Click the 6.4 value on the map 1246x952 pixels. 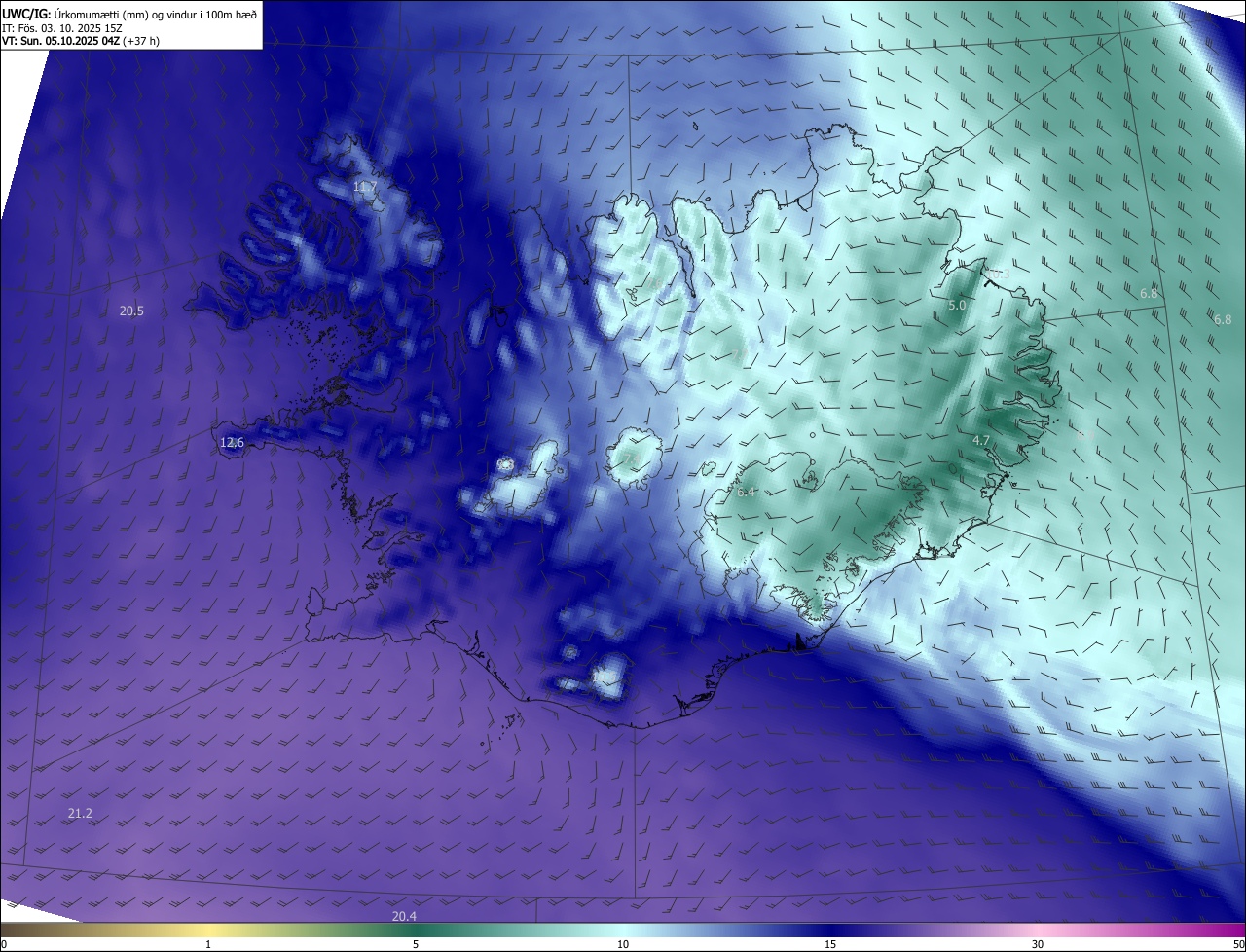pyautogui.click(x=746, y=493)
